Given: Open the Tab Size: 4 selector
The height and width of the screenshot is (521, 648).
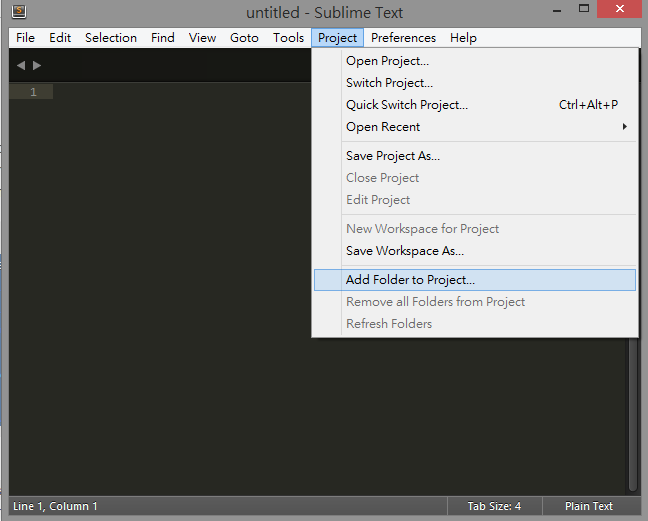Looking at the screenshot, I should [494, 506].
